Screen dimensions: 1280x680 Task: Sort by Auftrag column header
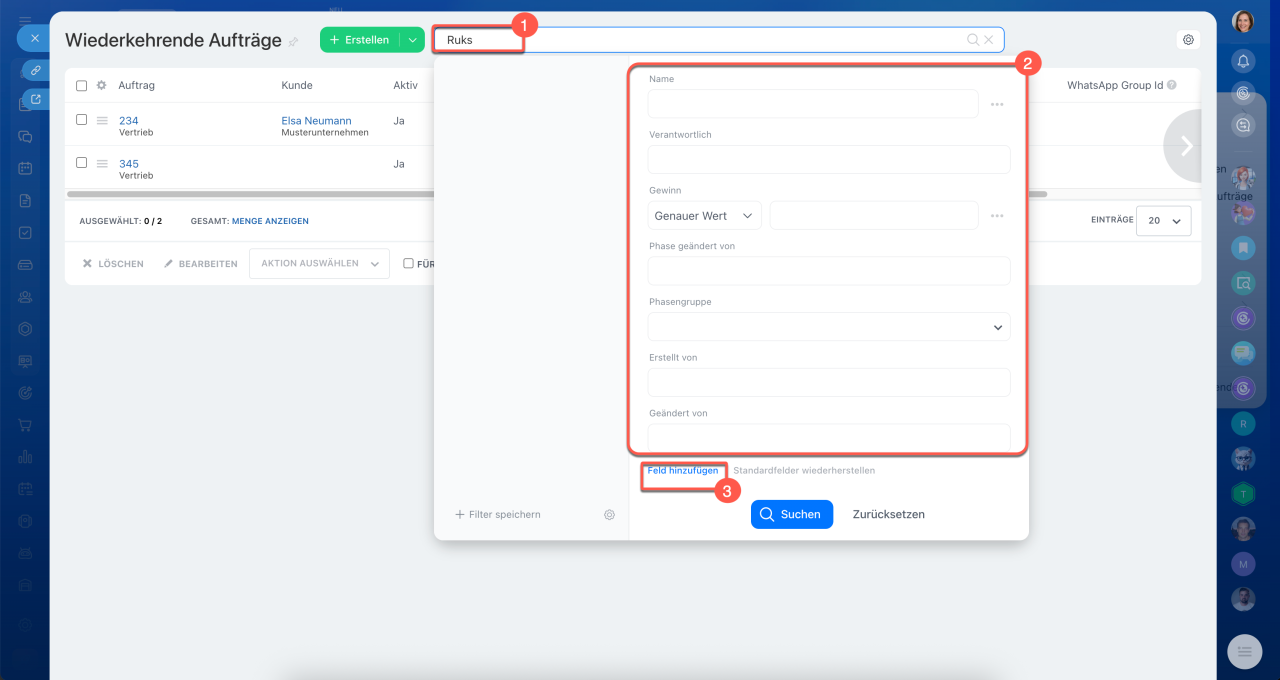pos(136,86)
